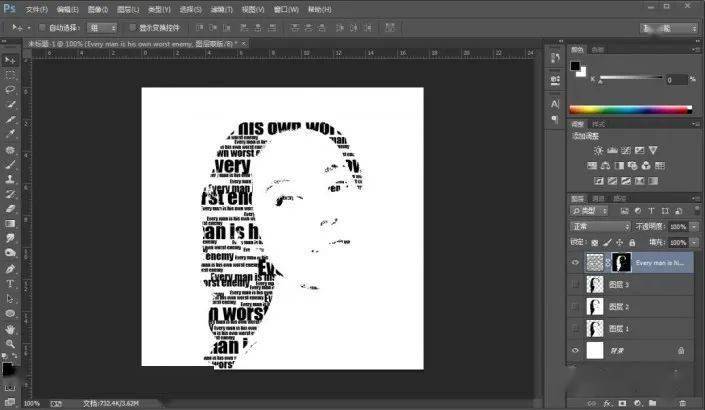Open the 编辑(E) menu

pyautogui.click(x=67, y=9)
